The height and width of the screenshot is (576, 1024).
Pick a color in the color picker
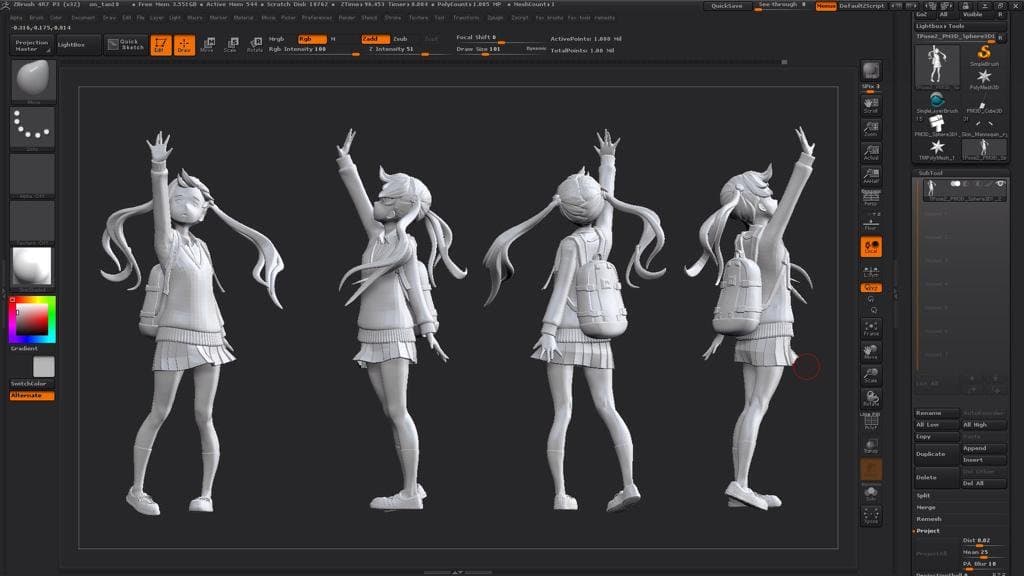32,319
